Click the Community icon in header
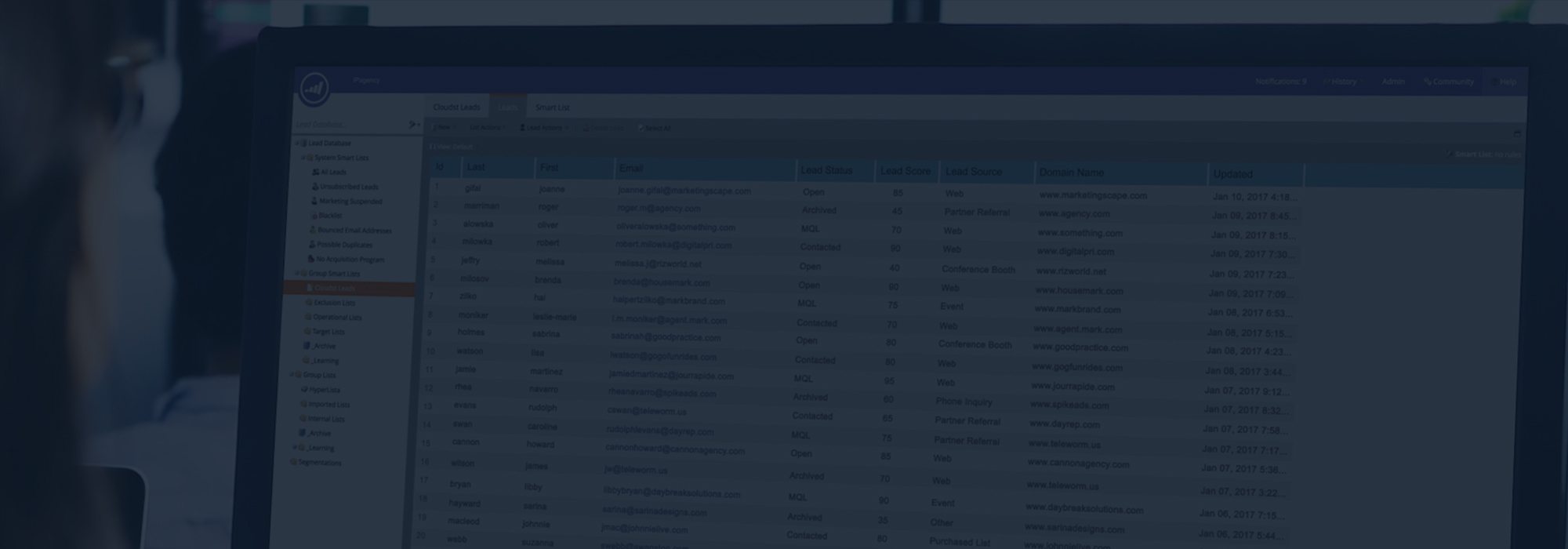 click(1428, 82)
